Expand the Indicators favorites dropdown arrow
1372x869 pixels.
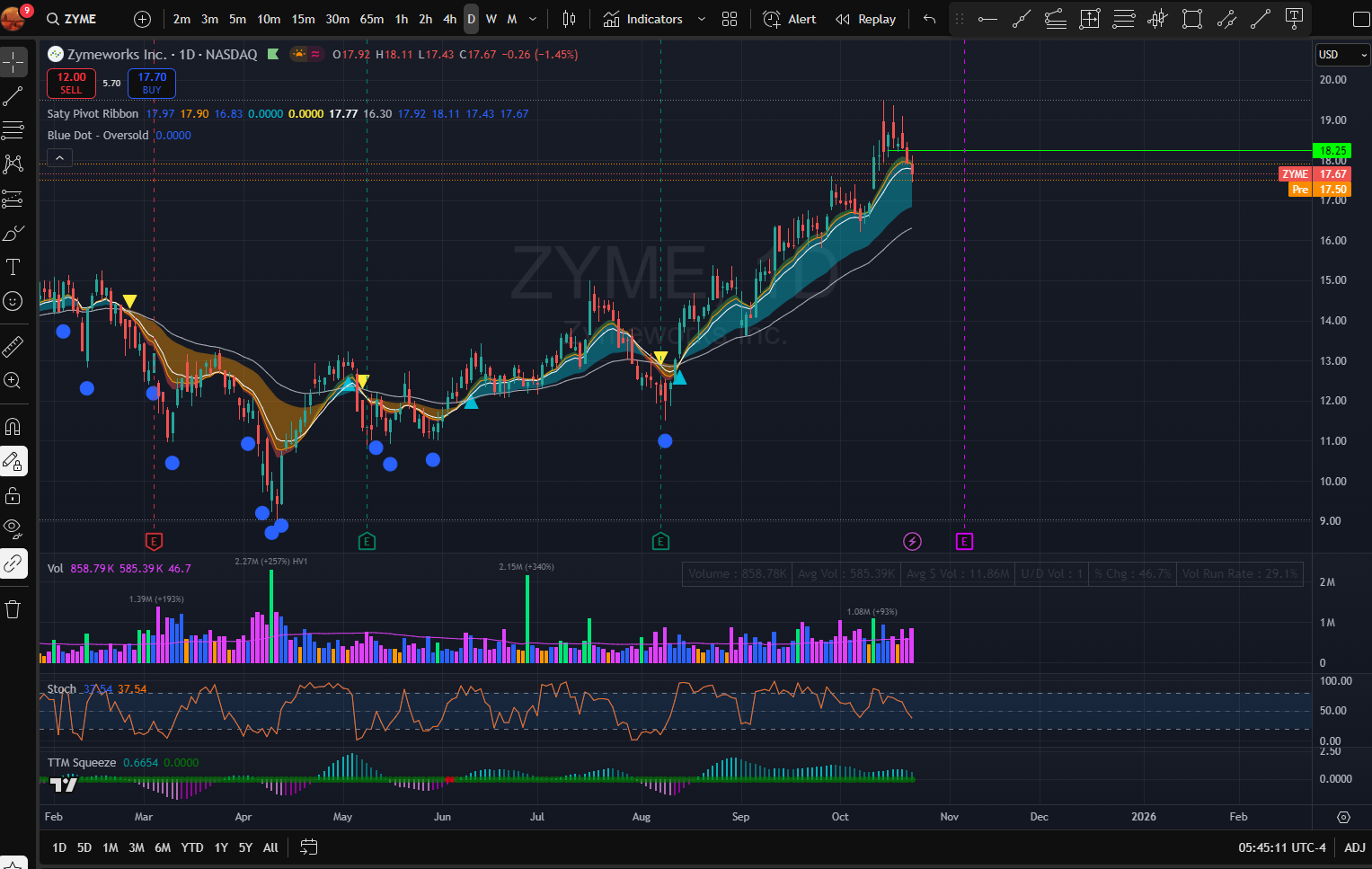[x=702, y=19]
